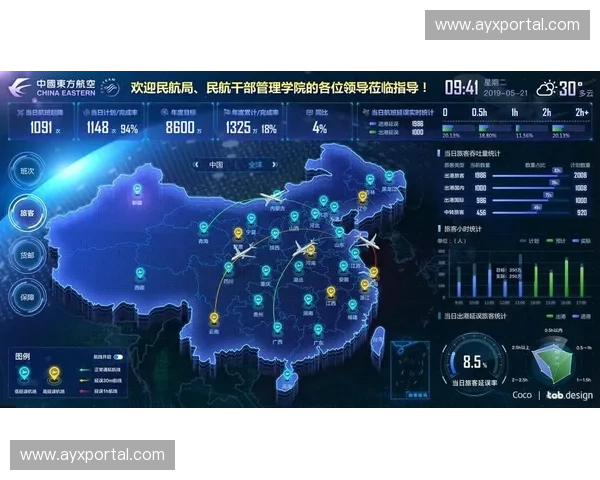The image size is (600, 480).
Task: Open the 1148 / 94% daily plan card
Action: coord(111,122)
